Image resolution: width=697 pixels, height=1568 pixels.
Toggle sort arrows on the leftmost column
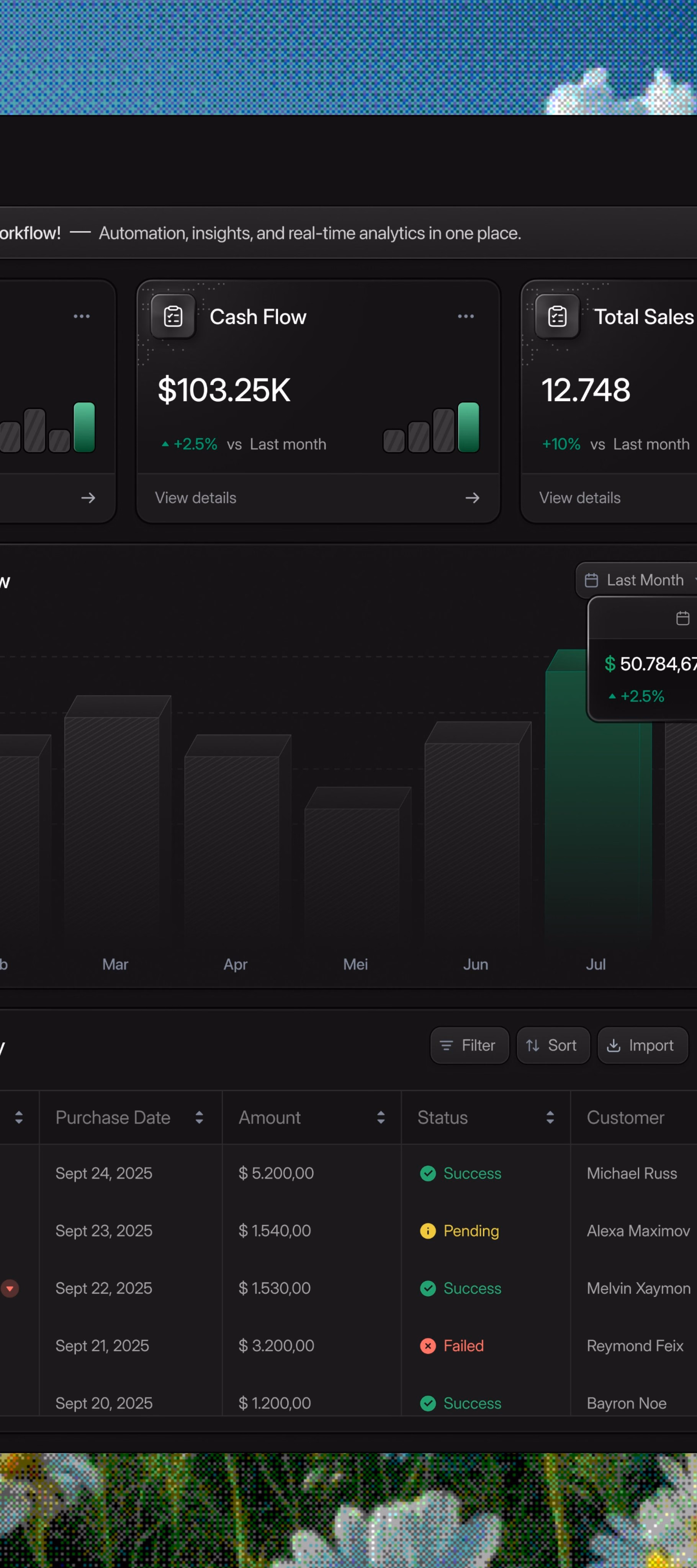pyautogui.click(x=19, y=1117)
